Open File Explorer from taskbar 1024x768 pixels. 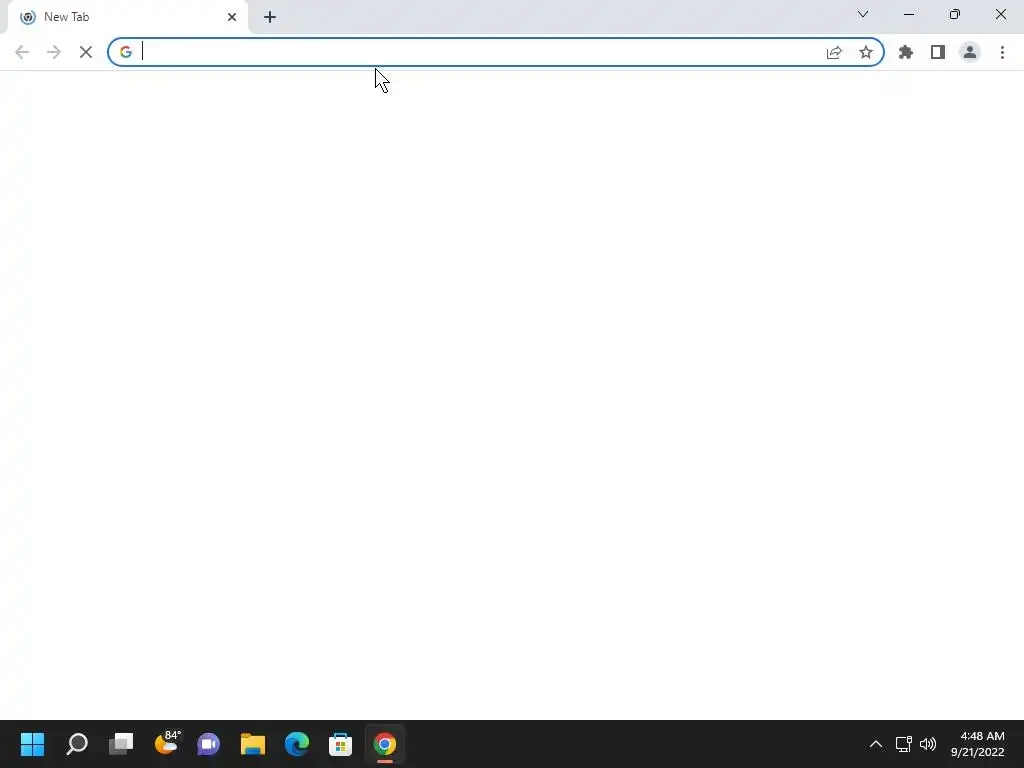(x=253, y=744)
